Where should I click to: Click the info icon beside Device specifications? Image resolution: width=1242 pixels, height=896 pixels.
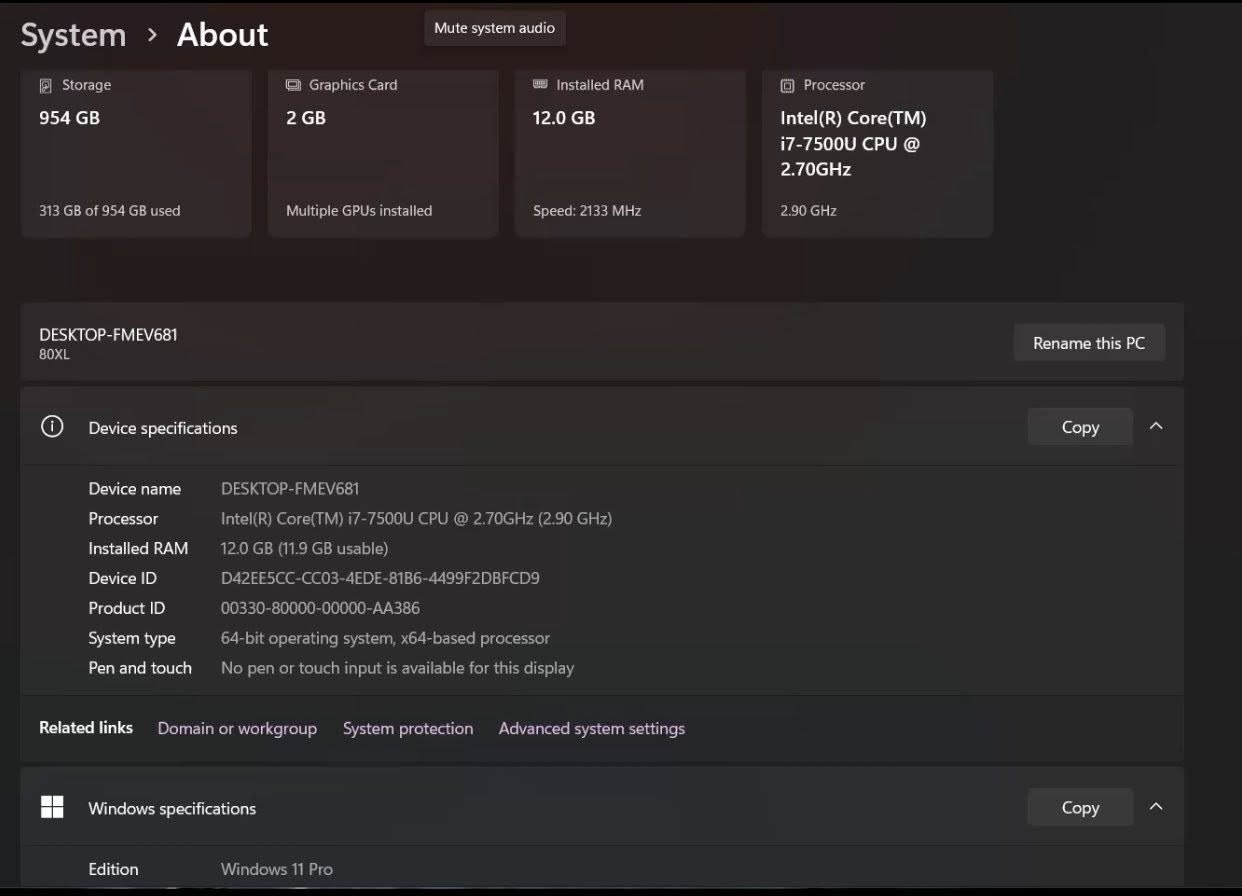click(x=52, y=427)
